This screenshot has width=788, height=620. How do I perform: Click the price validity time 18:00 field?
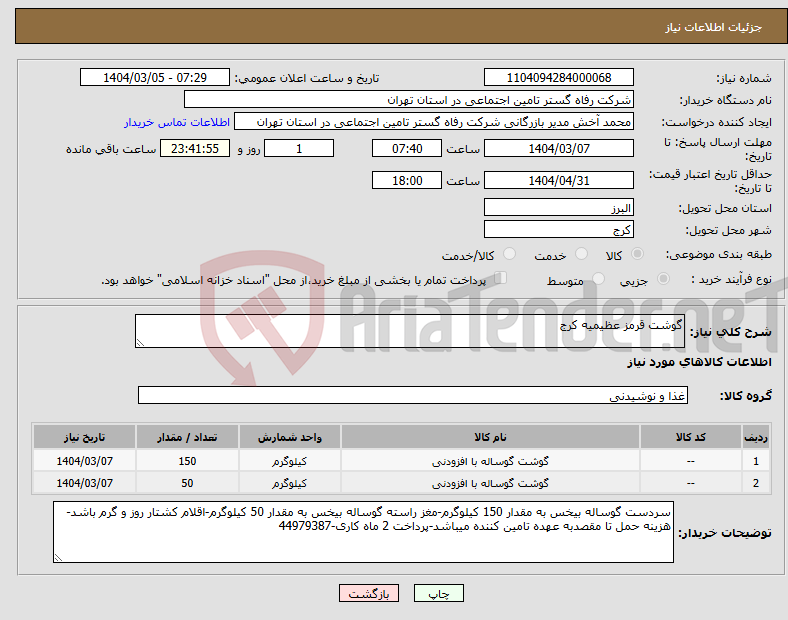click(x=407, y=180)
